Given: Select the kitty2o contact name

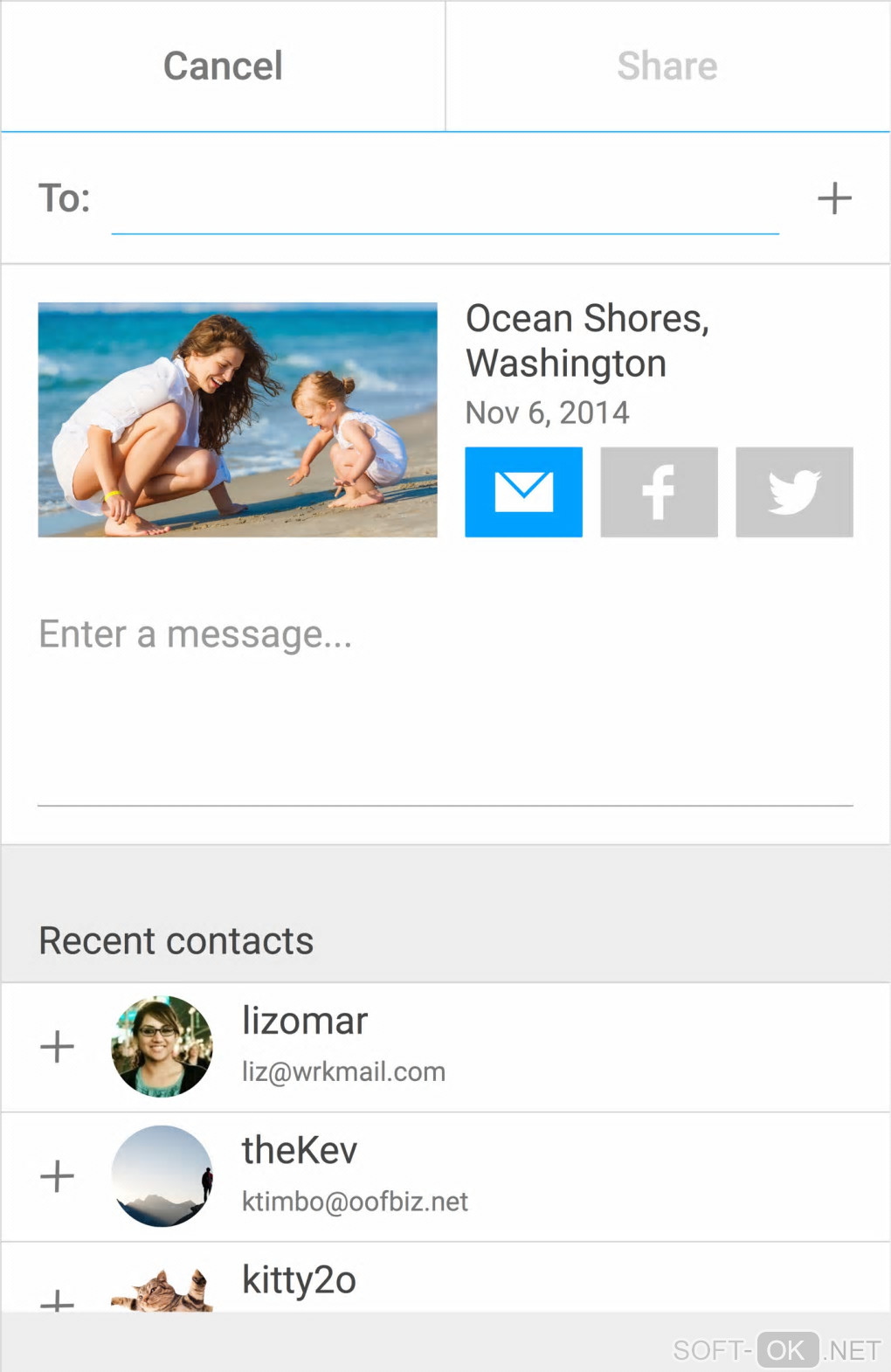Looking at the screenshot, I should 299,1280.
